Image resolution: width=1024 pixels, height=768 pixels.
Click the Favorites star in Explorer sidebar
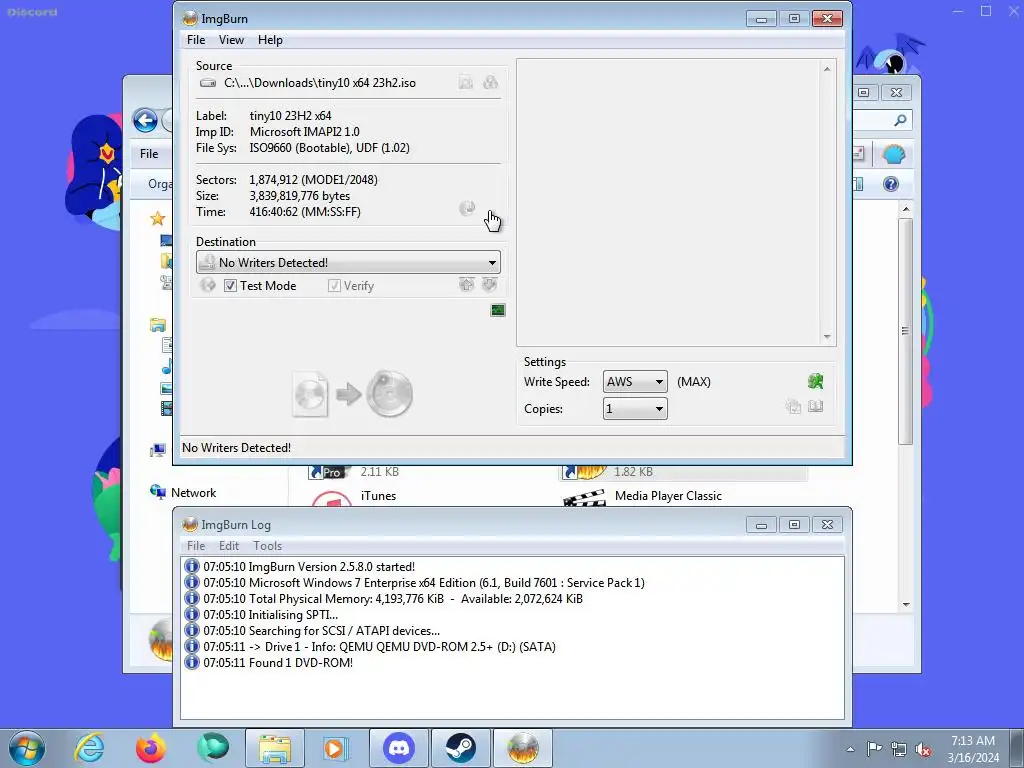[157, 218]
